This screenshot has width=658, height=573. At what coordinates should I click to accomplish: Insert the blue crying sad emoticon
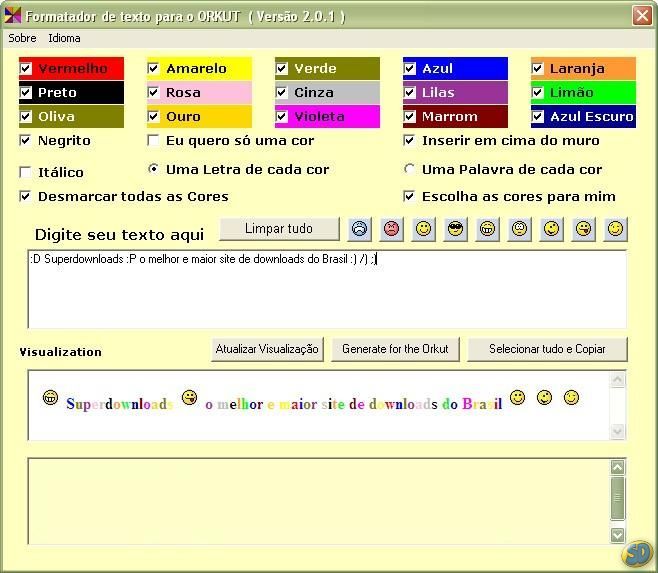point(360,229)
